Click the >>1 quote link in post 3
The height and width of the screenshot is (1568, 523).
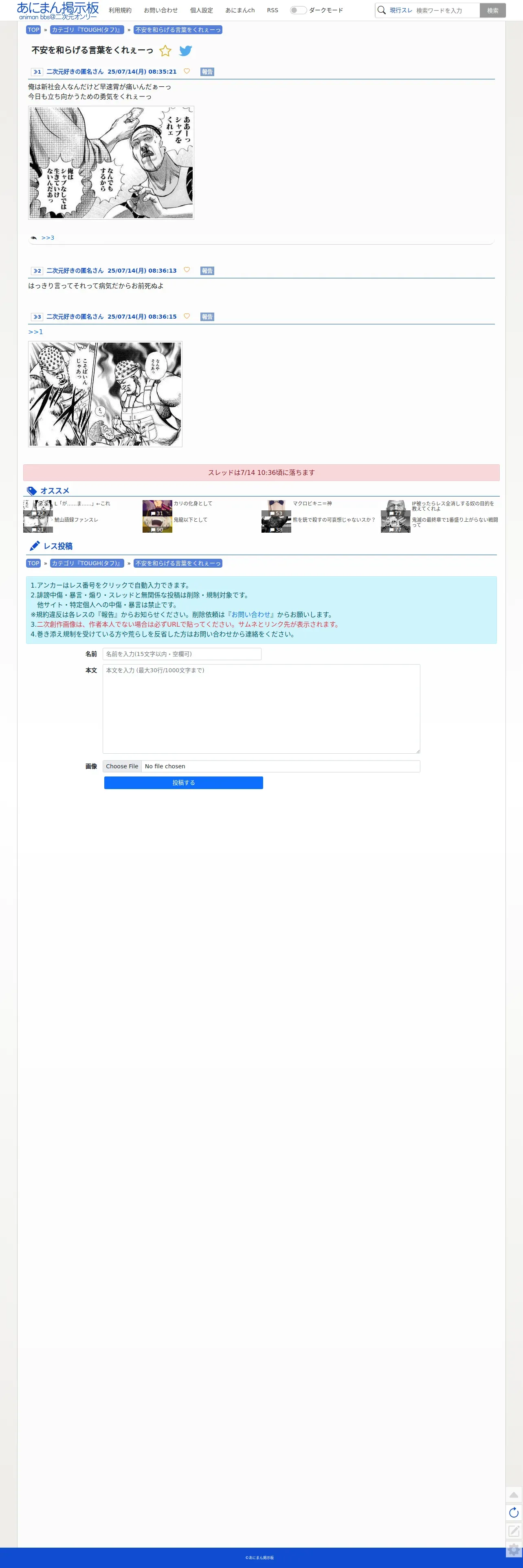click(x=35, y=332)
